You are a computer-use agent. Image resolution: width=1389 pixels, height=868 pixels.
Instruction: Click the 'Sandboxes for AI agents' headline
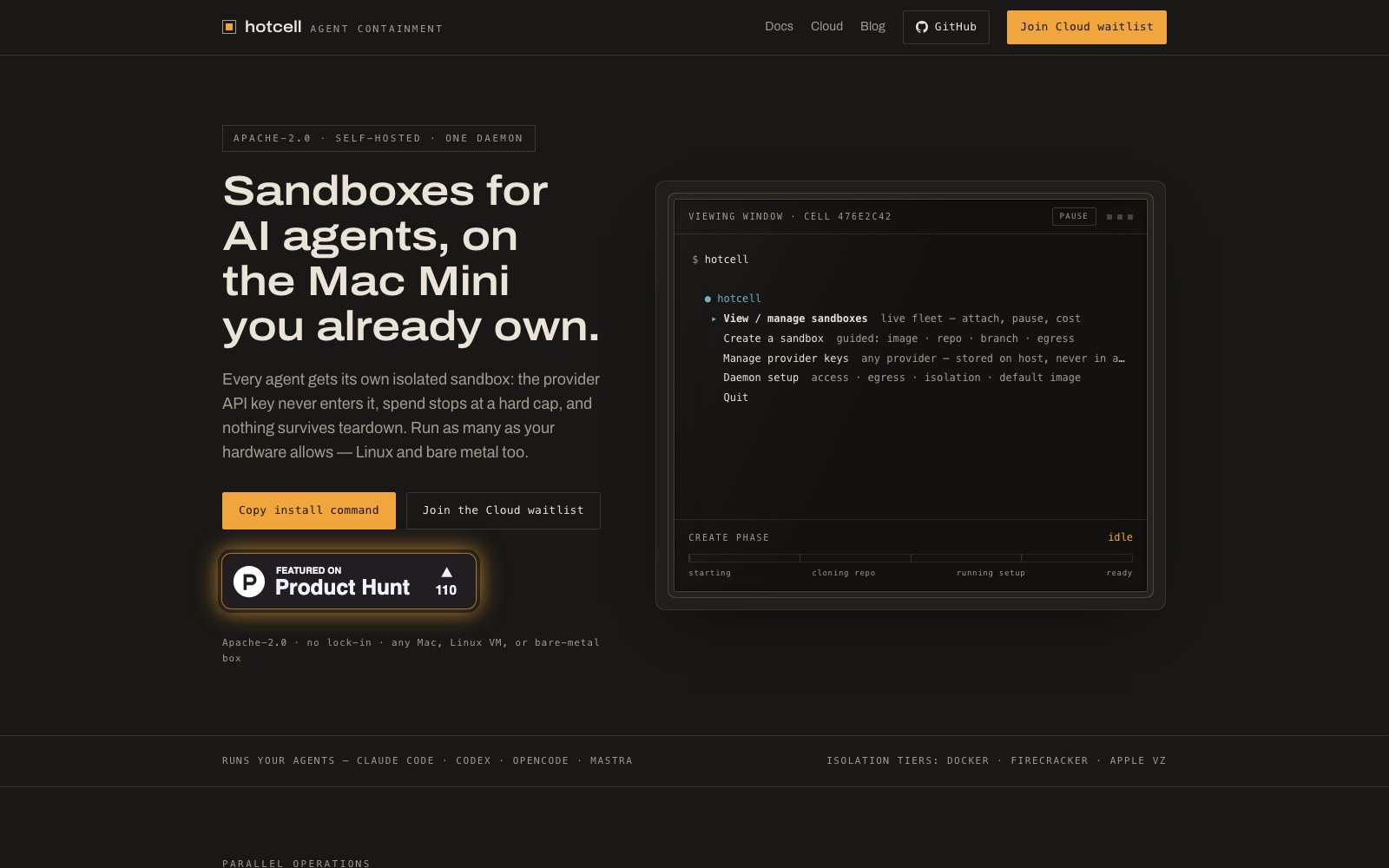[411, 258]
